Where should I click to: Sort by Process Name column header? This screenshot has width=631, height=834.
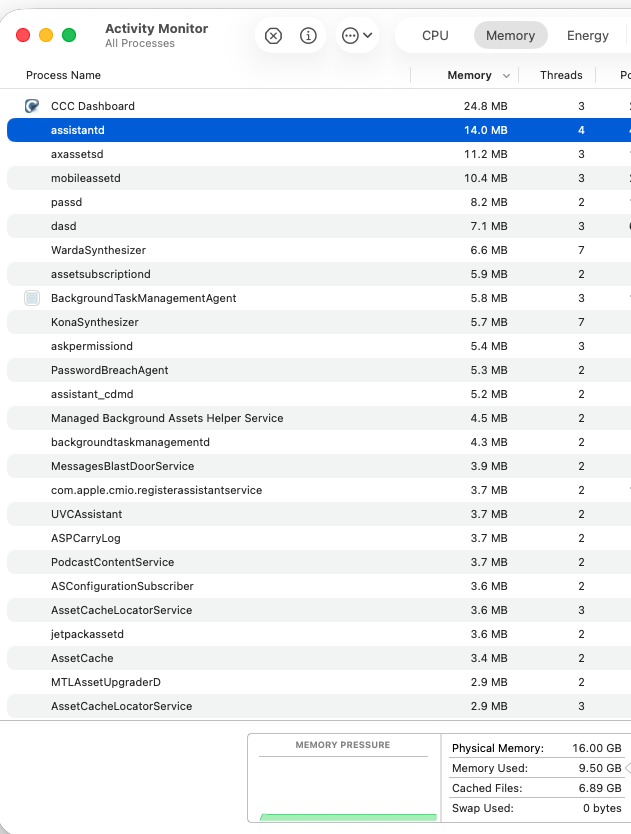[63, 75]
